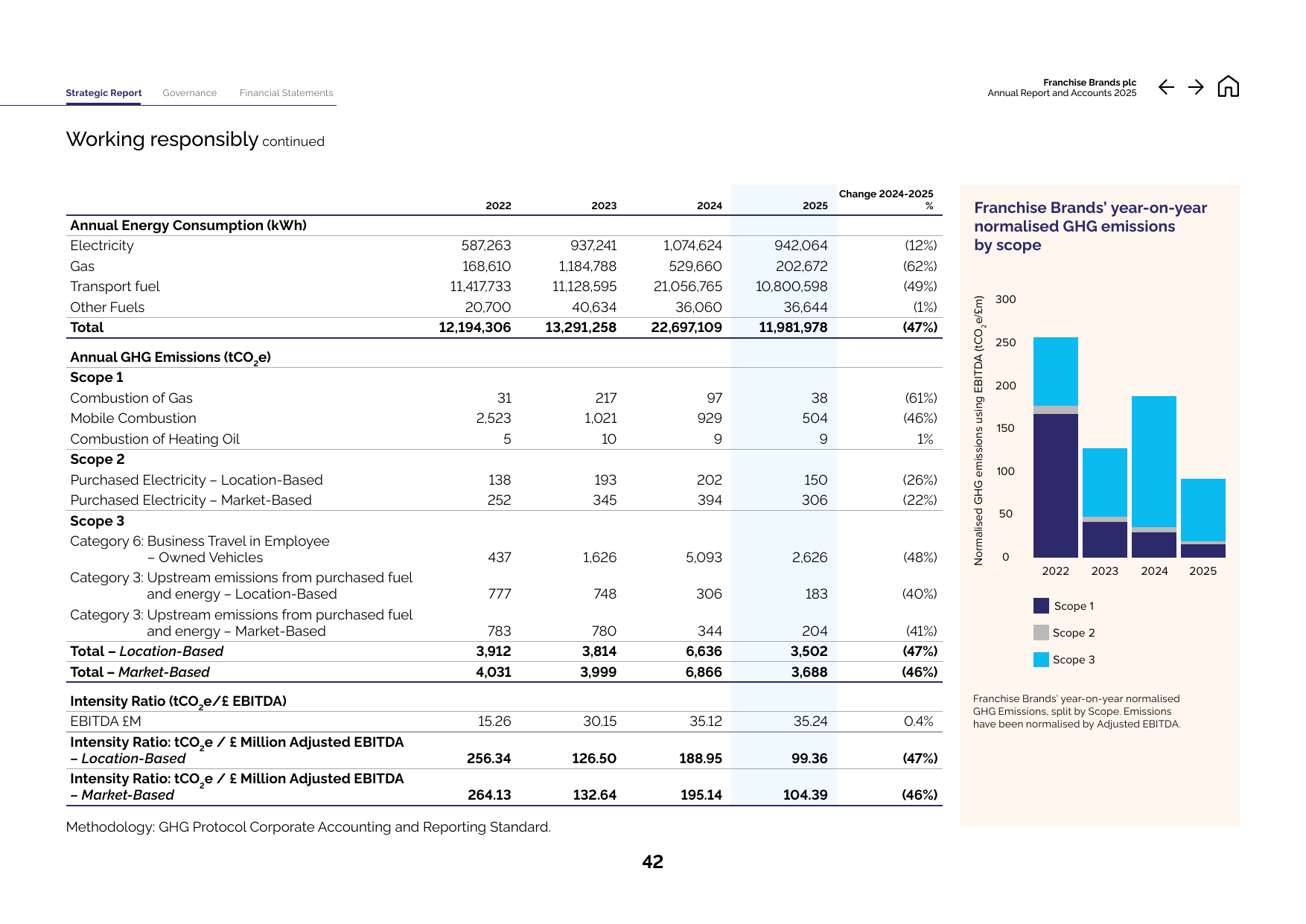This screenshot has width=1306, height=924.
Task: Select the Methodology GHG Protocol footnote
Action: pos(308,827)
